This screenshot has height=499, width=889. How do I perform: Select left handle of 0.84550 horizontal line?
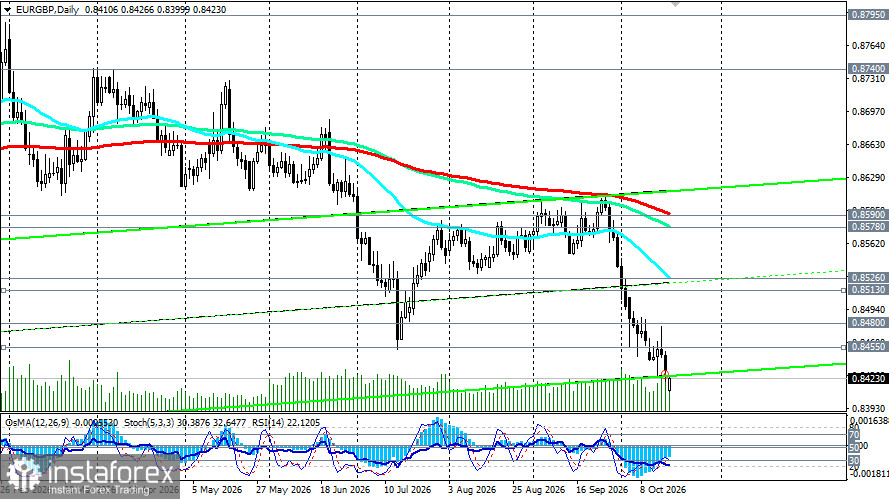pos(3,347)
